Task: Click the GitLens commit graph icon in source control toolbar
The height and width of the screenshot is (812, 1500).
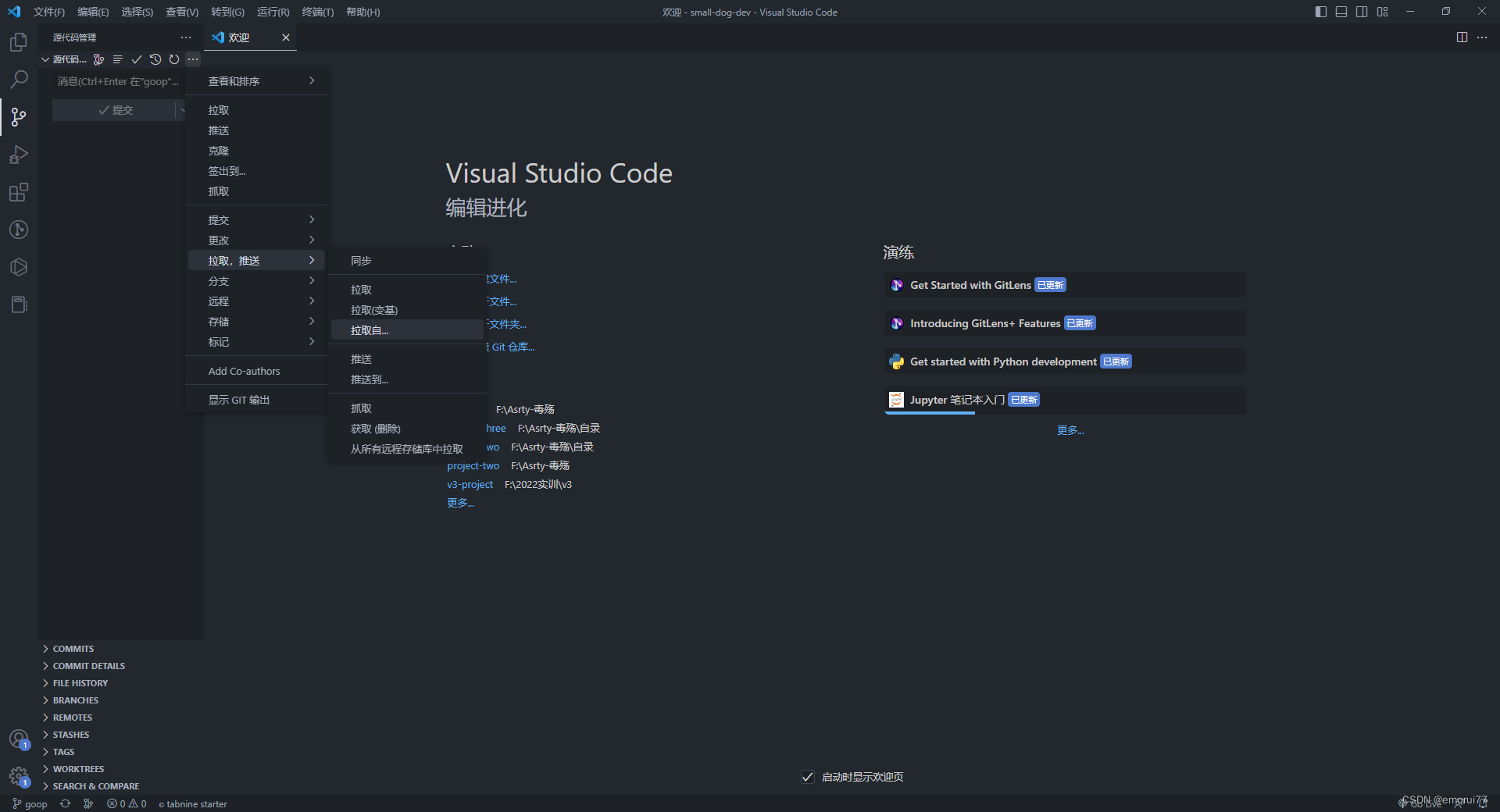Action: click(98, 59)
